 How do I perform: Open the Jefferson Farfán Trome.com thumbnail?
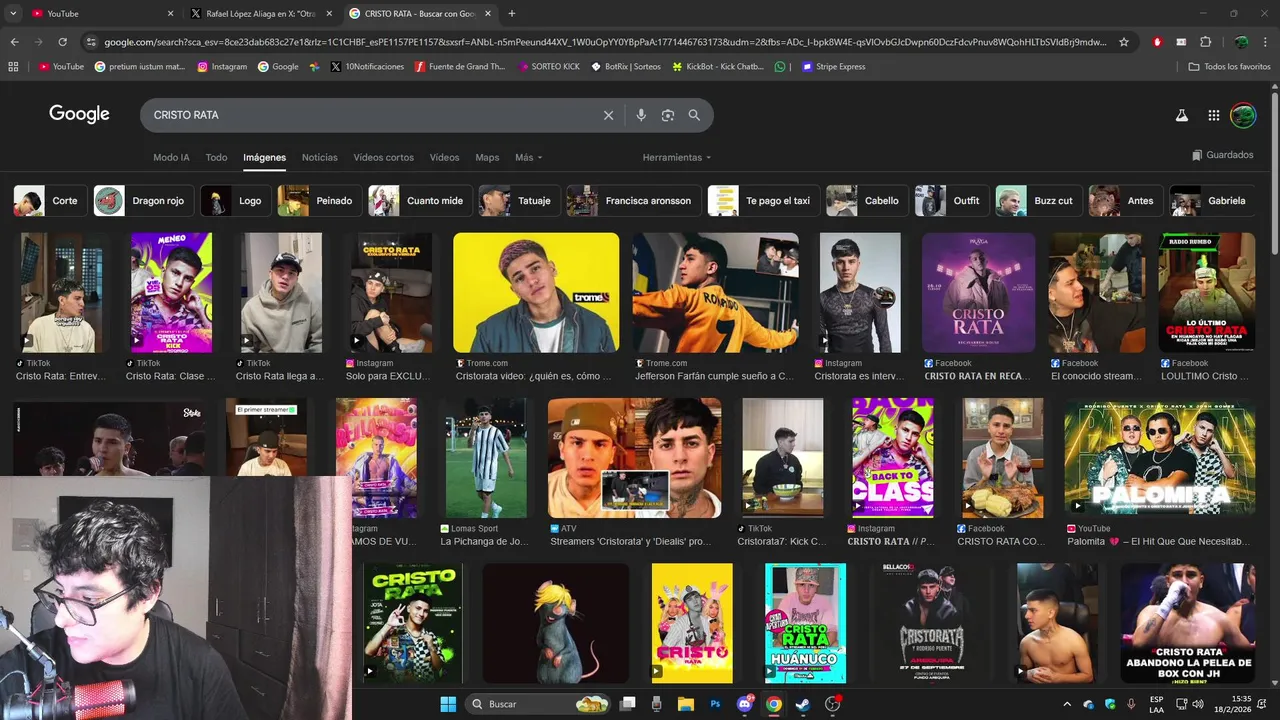tap(715, 293)
